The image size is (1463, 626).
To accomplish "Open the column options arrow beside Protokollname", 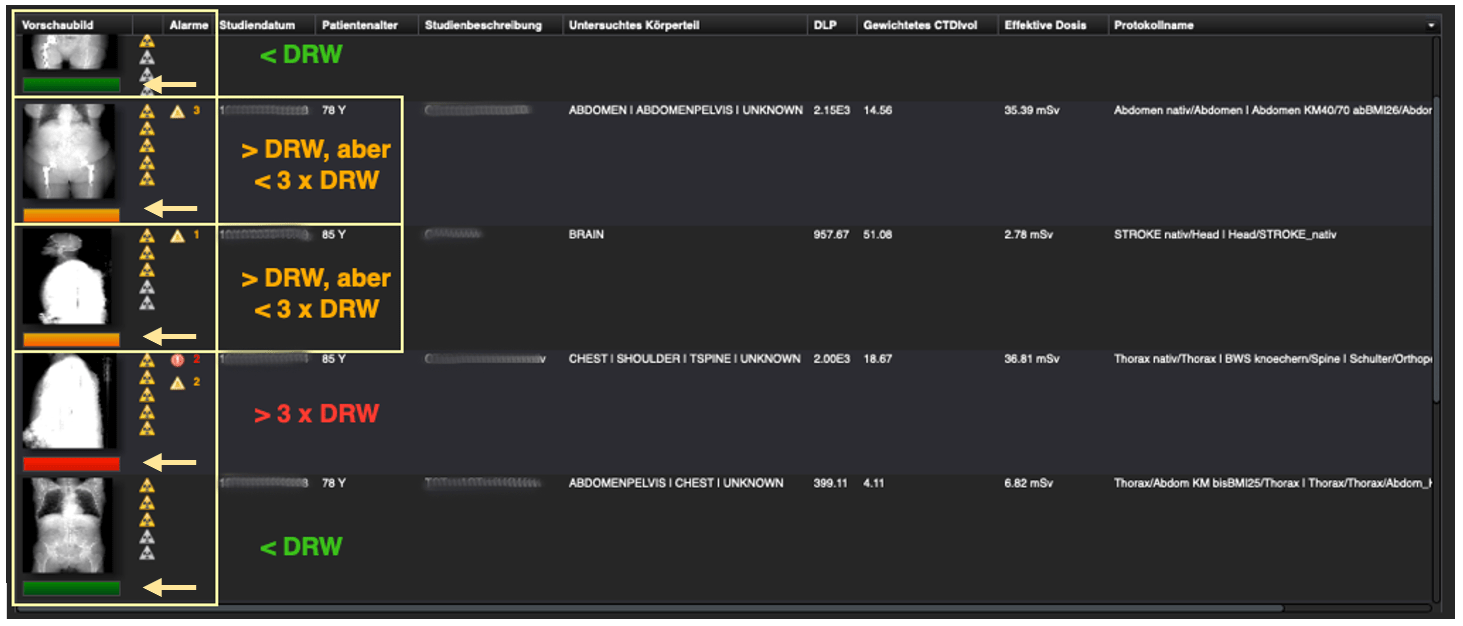I will point(1431,25).
